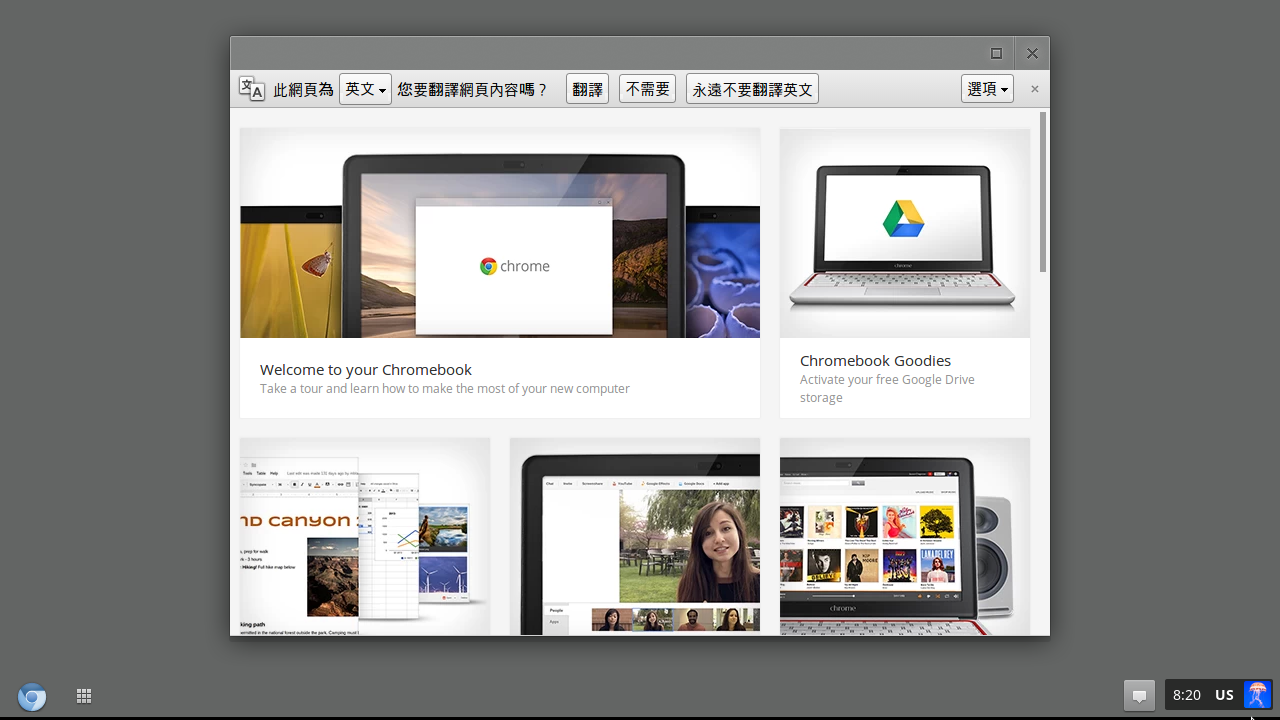Expand the 英文 language dropdown
Viewport: 1280px width, 720px height.
pyautogui.click(x=365, y=89)
